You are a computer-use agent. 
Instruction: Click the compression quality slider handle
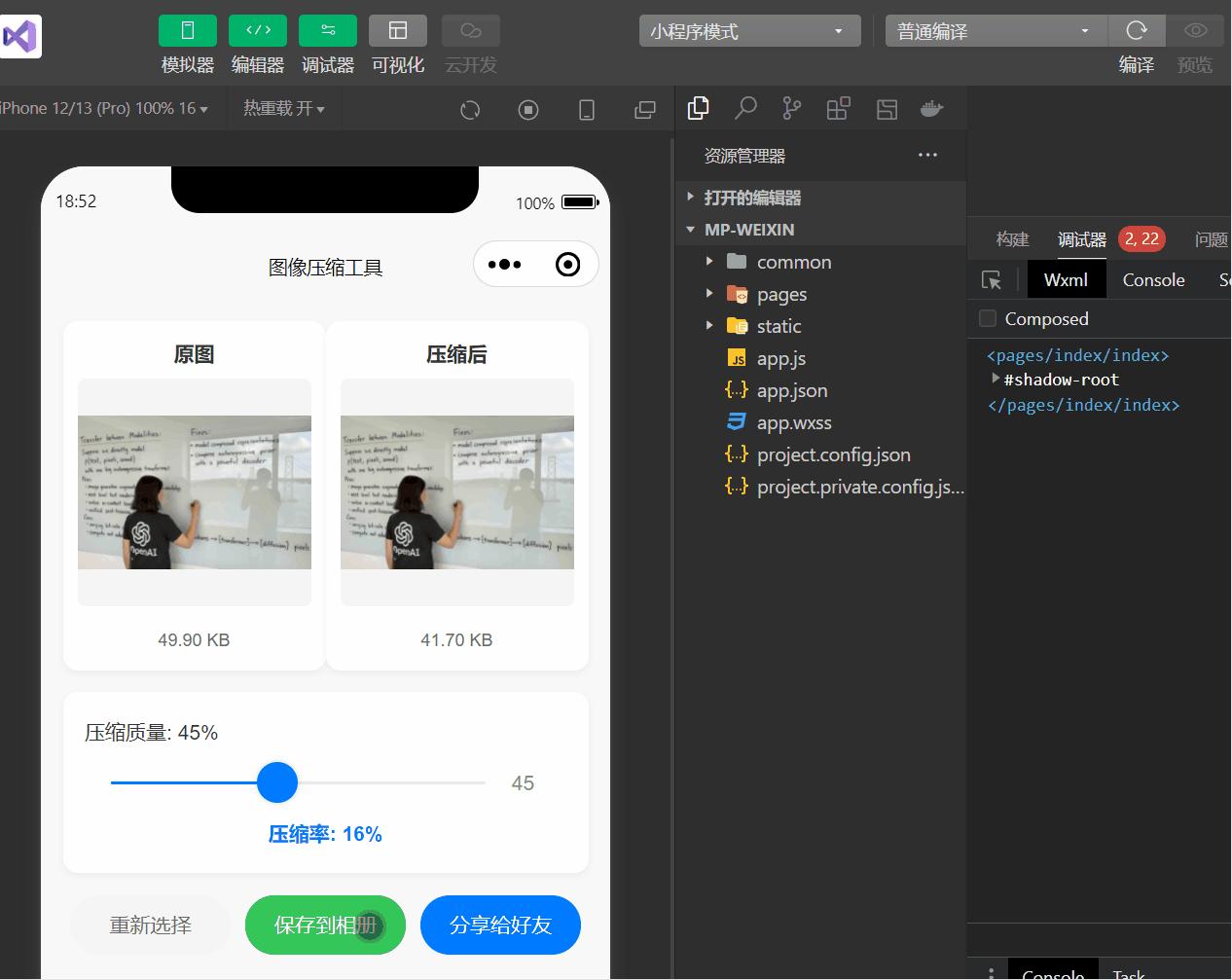(277, 782)
